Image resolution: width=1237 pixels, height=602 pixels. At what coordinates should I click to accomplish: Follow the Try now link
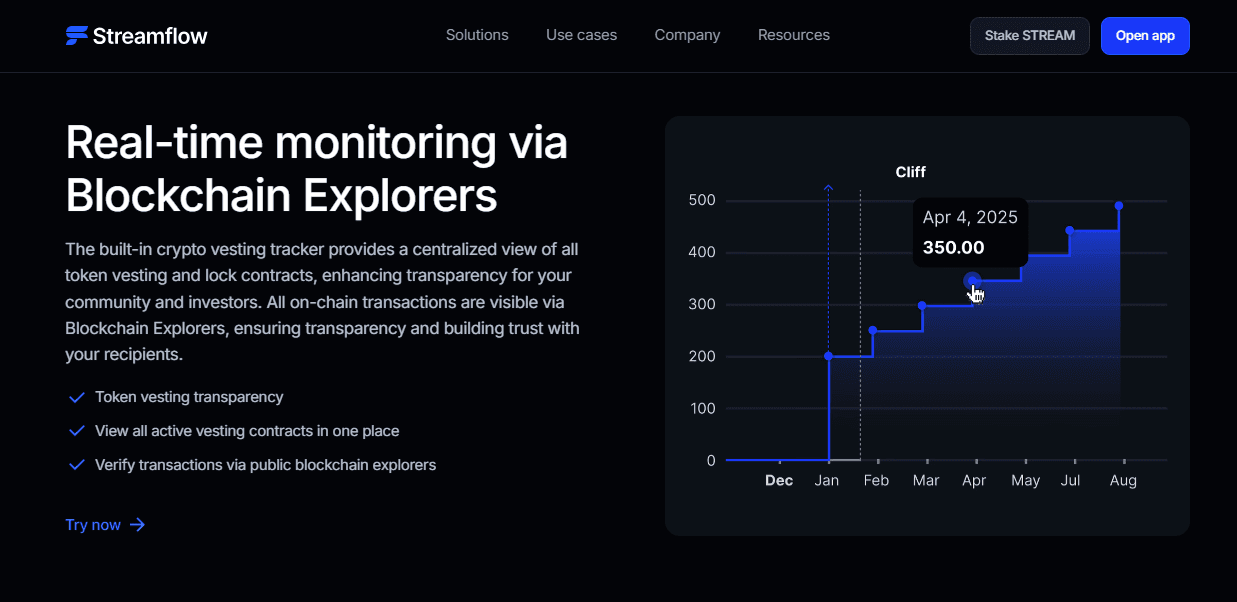click(105, 525)
